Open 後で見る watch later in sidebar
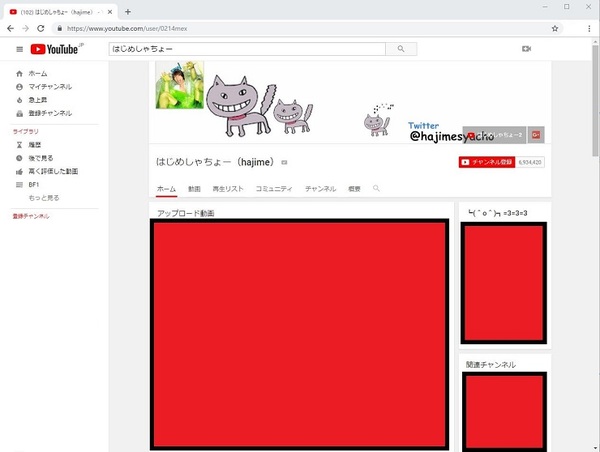 click(x=34, y=158)
